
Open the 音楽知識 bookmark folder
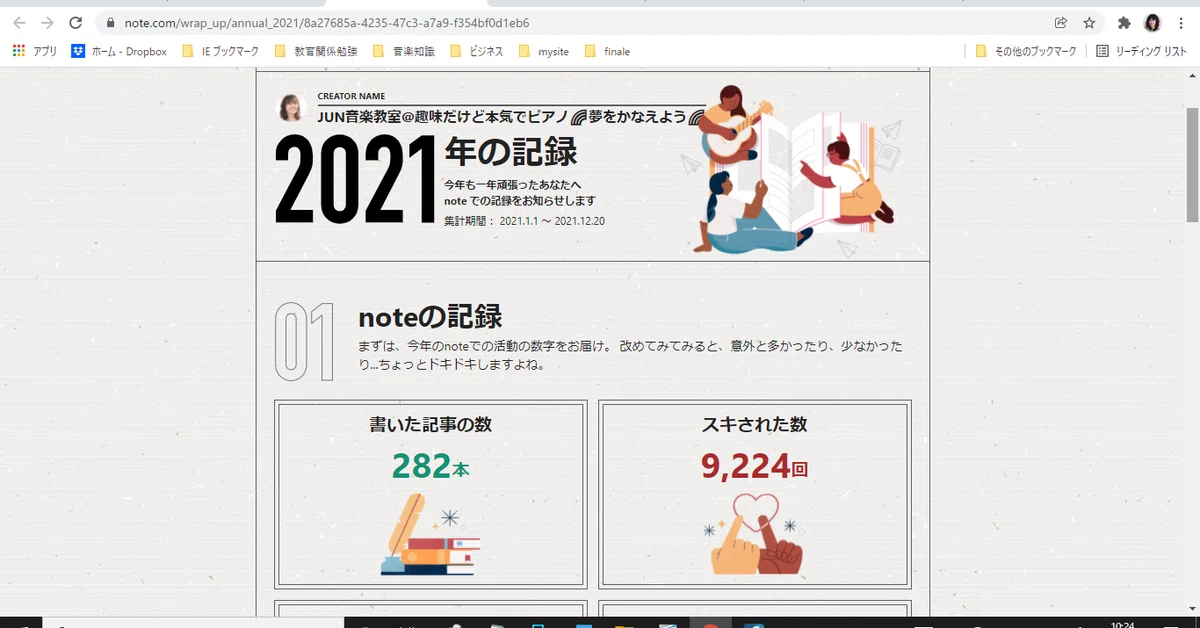[x=403, y=51]
